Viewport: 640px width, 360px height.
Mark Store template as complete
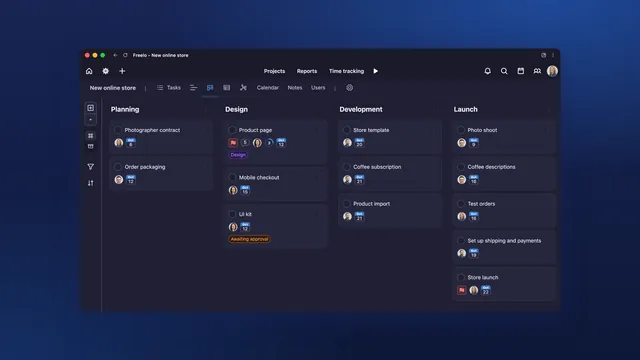tap(347, 130)
